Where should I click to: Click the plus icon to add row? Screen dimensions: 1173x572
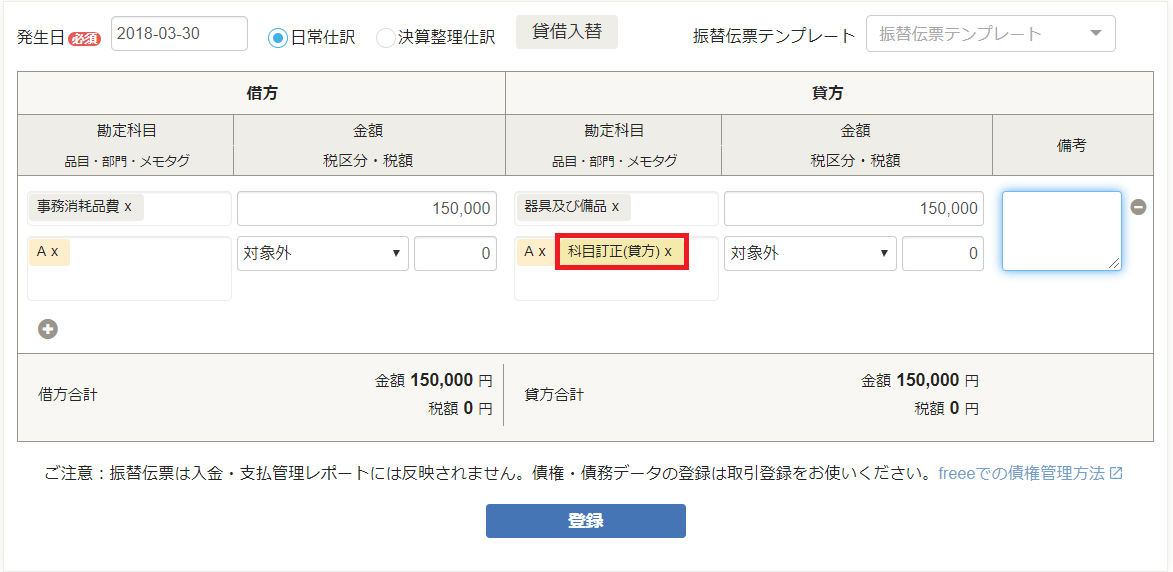(49, 329)
